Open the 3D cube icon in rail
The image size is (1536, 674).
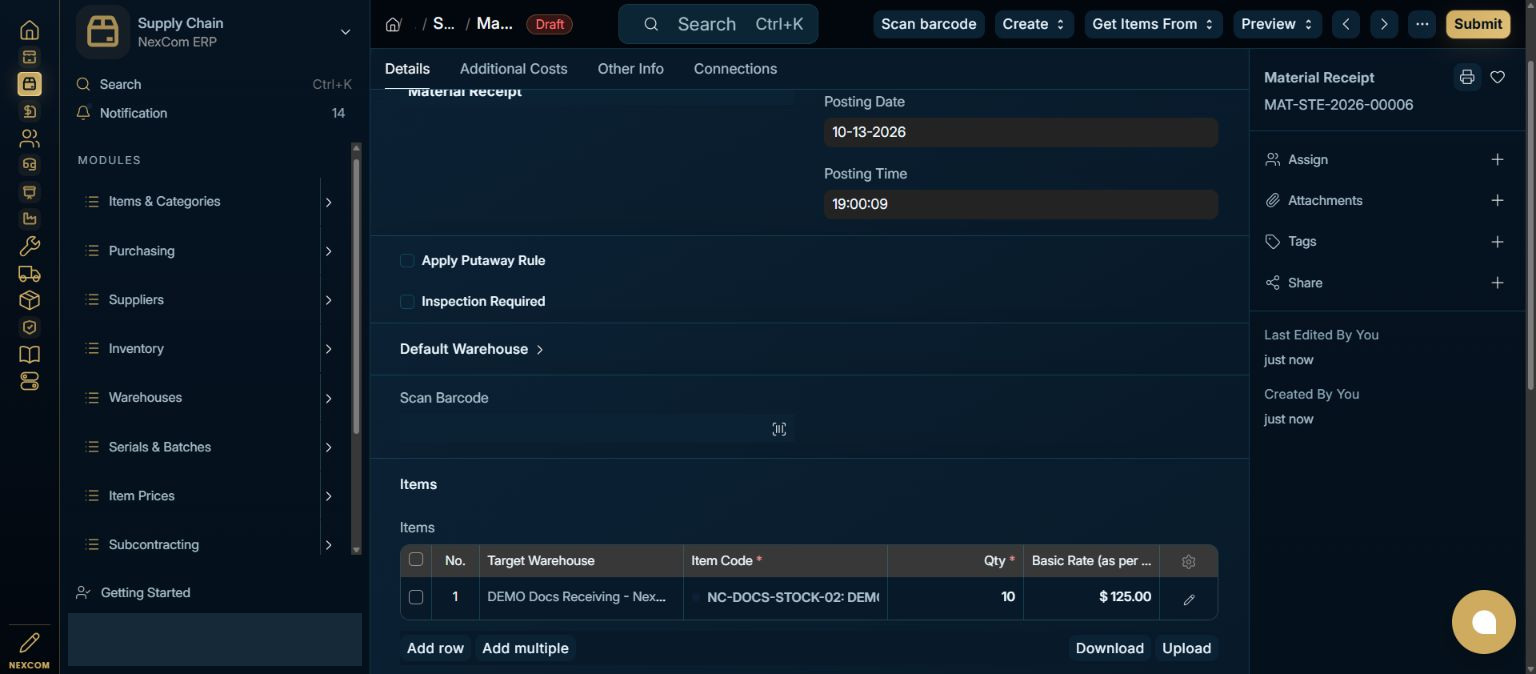click(x=29, y=300)
